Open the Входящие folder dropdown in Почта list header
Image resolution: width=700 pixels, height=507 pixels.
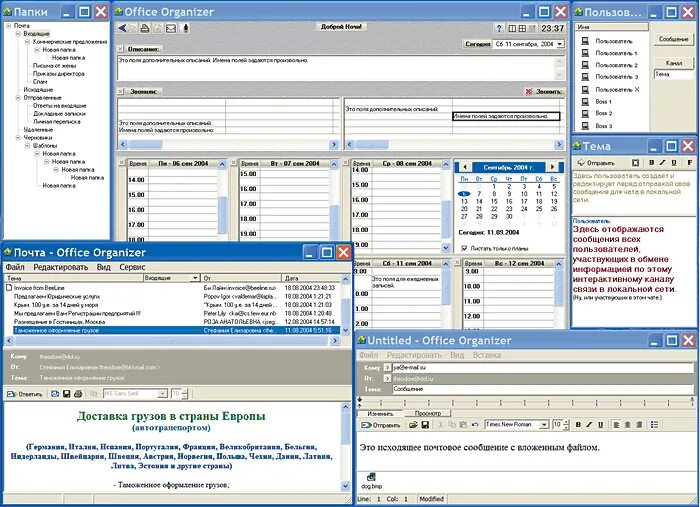click(195, 278)
